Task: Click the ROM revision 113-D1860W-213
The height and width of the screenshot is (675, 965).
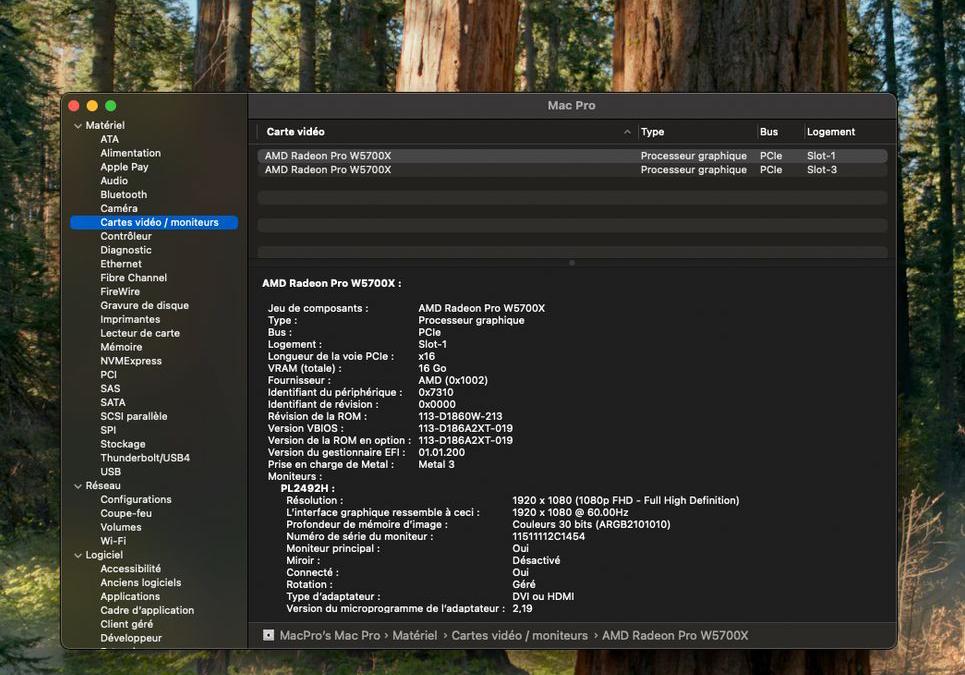Action: click(x=460, y=416)
